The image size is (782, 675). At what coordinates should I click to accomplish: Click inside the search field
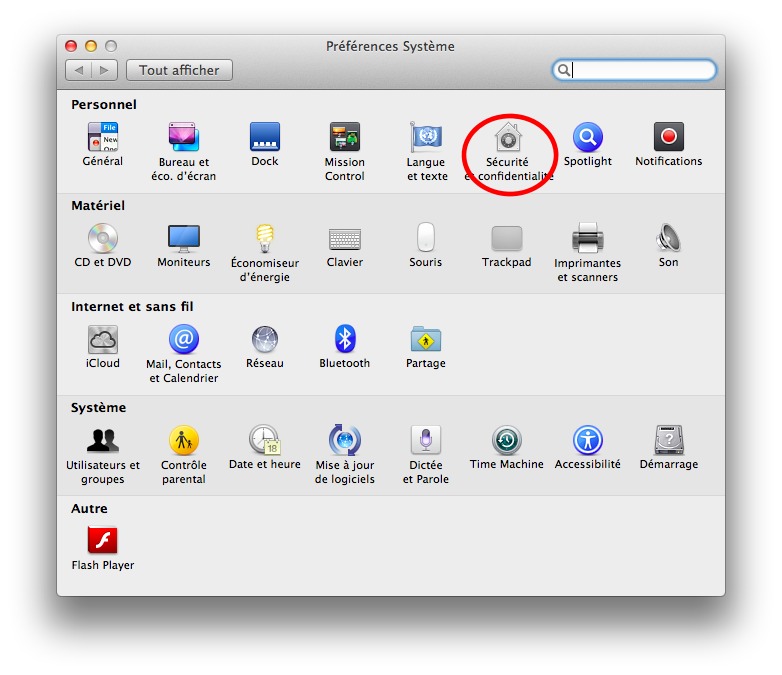pos(642,70)
